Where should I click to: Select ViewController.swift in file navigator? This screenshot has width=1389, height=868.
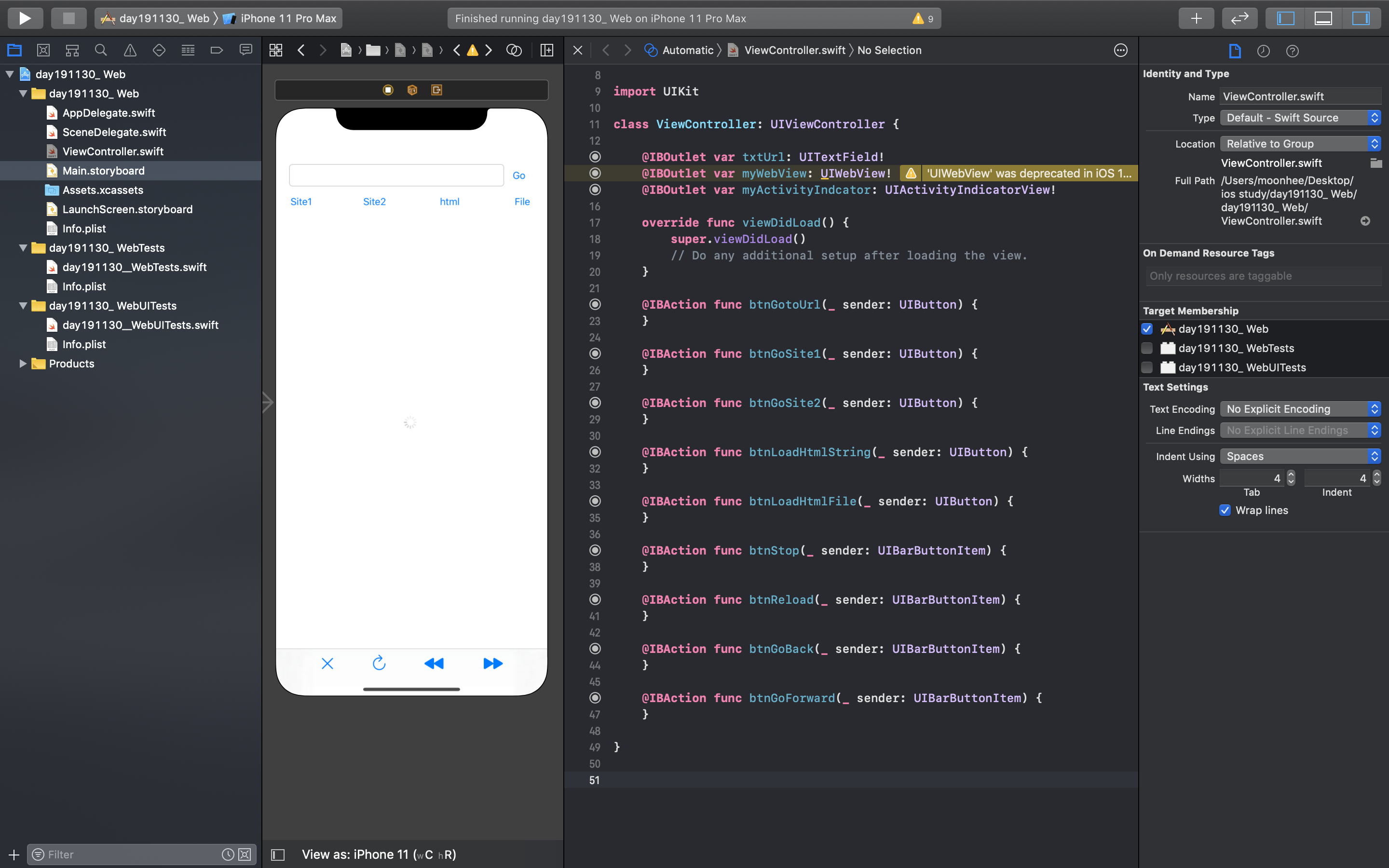click(x=113, y=151)
